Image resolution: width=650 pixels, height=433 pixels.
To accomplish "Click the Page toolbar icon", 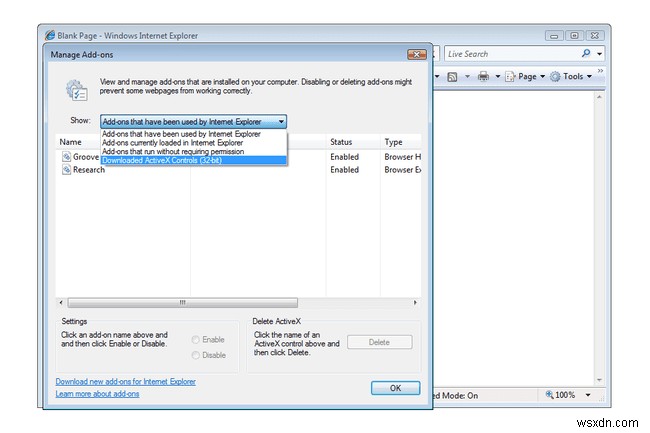I will [510, 77].
